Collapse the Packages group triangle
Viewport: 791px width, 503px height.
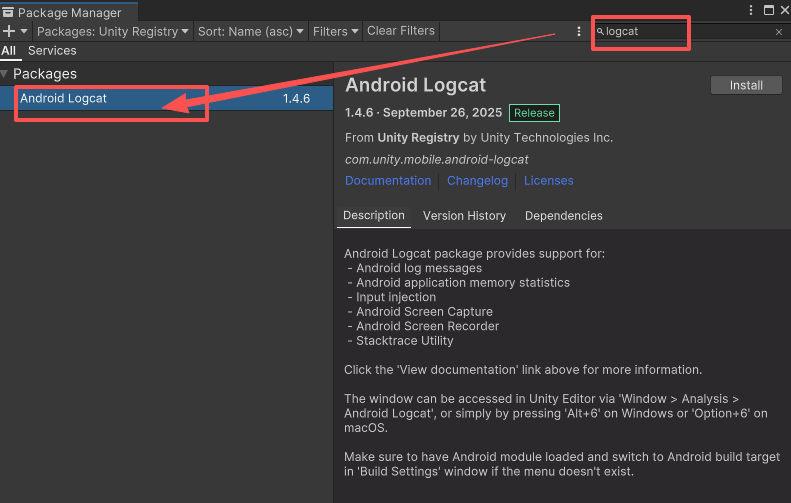[x=5, y=74]
